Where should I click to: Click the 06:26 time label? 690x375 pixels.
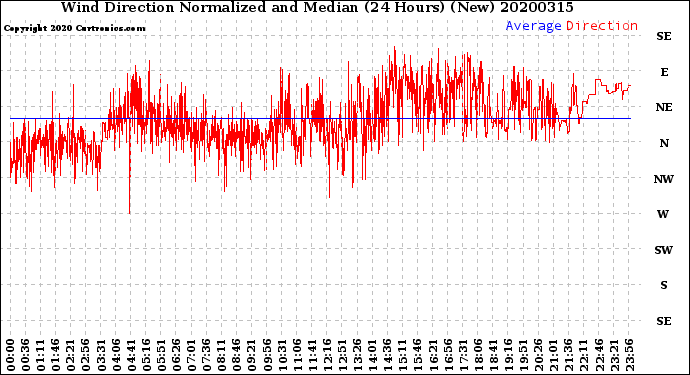176,355
